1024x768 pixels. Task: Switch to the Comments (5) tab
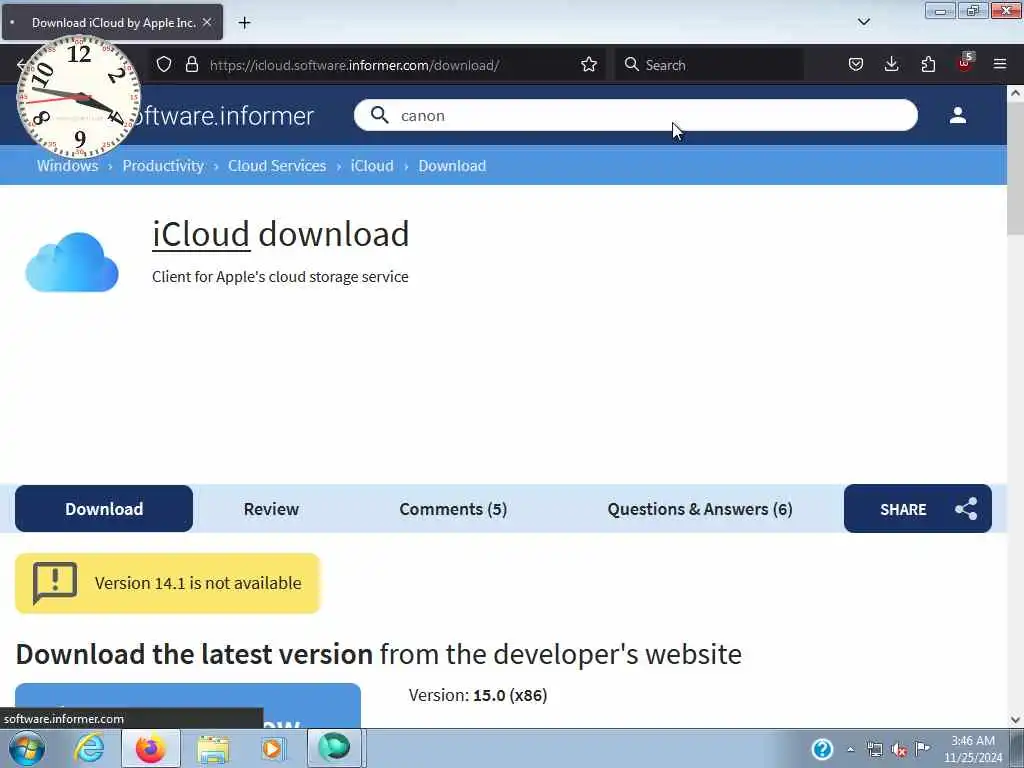pyautogui.click(x=453, y=509)
